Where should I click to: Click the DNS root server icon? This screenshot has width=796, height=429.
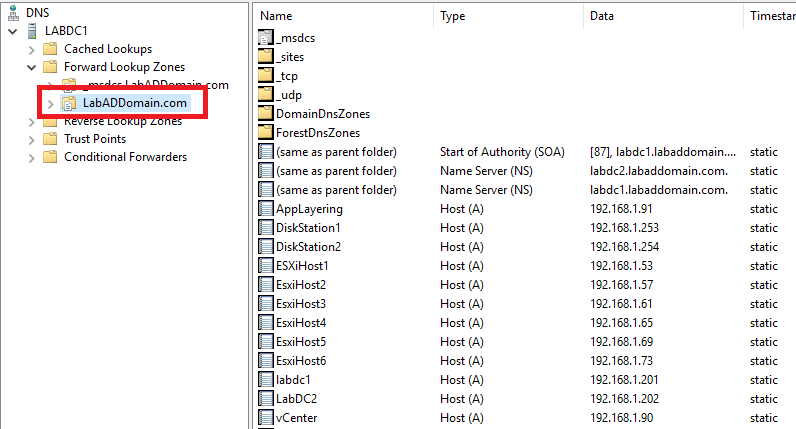pos(12,12)
